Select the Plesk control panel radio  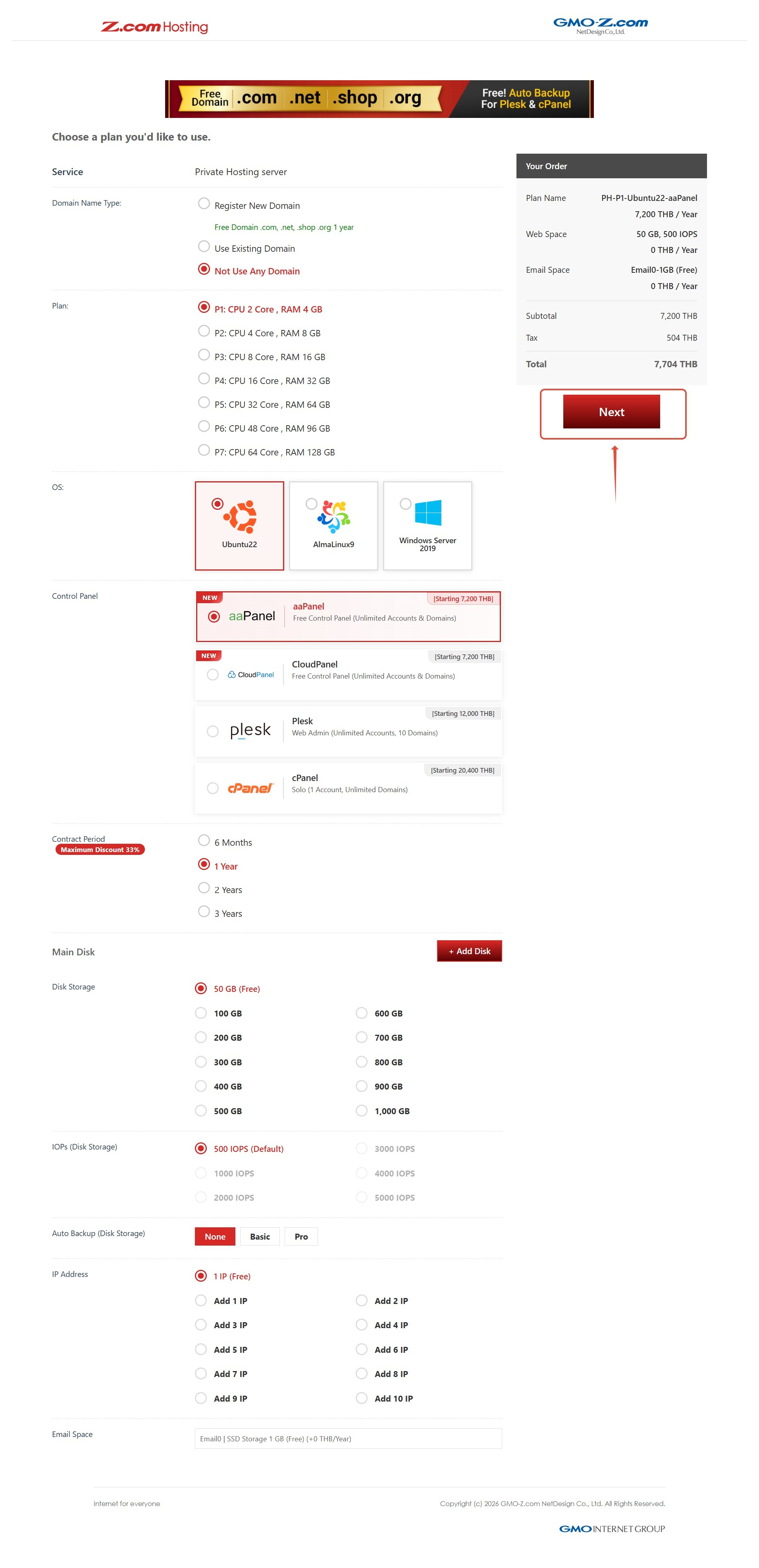(x=212, y=731)
